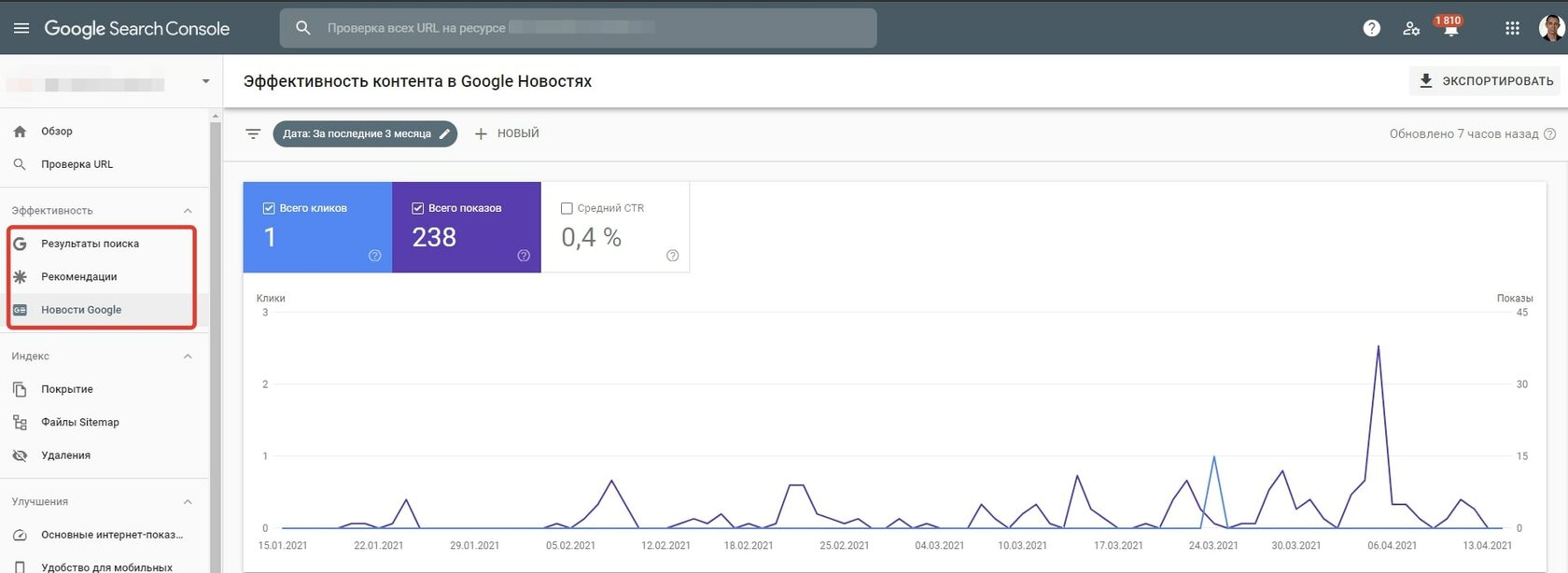Click the date chip Дата: За последние 3 месяца
The image size is (1568, 573).
tap(365, 133)
